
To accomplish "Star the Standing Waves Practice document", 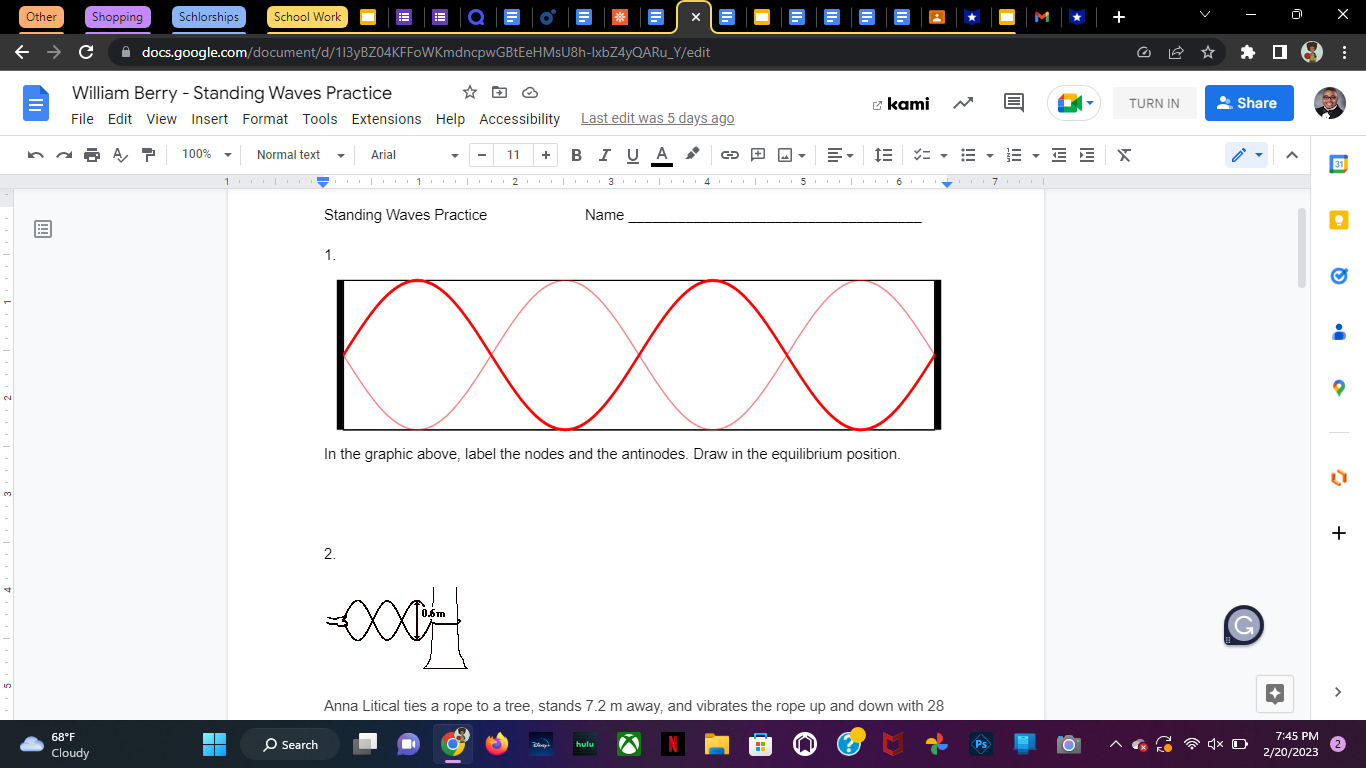I will pos(469,92).
